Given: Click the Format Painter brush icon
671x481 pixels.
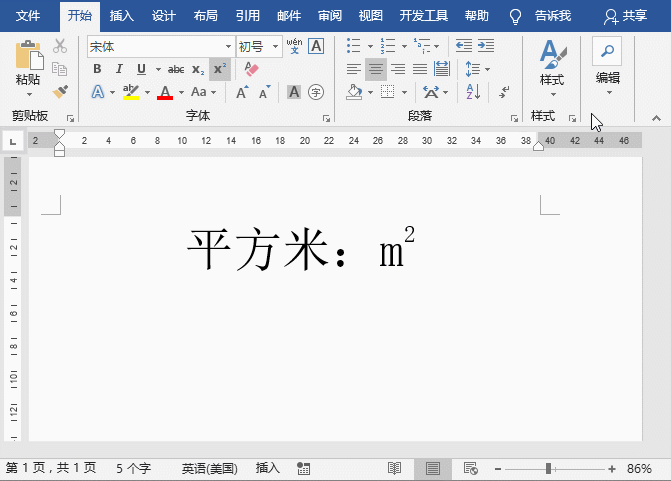Looking at the screenshot, I should tap(60, 92).
